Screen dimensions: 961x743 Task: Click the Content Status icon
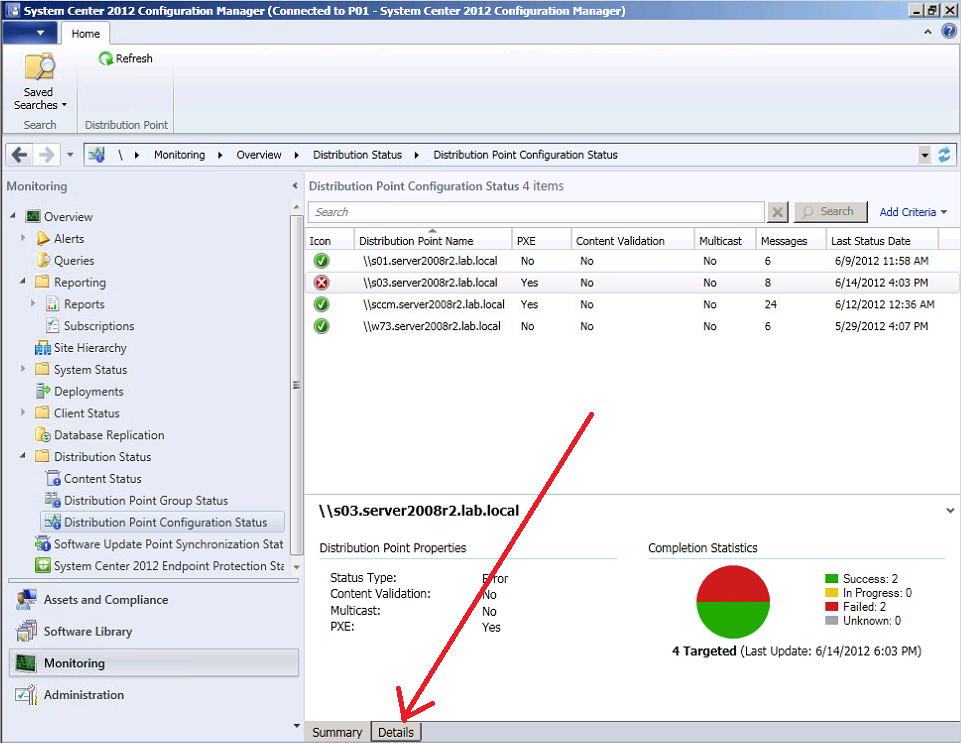53,478
